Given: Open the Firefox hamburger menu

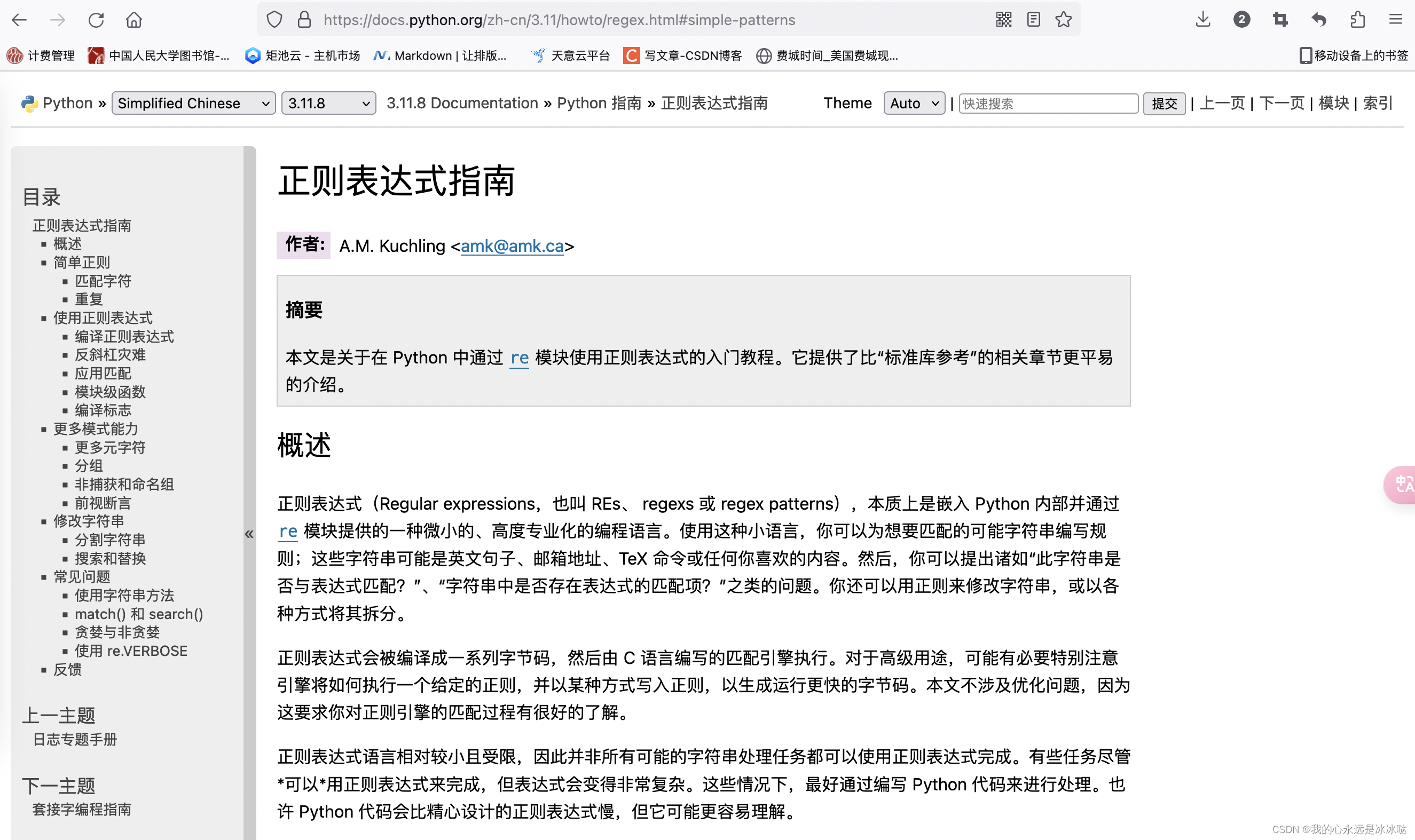Looking at the screenshot, I should [1395, 20].
